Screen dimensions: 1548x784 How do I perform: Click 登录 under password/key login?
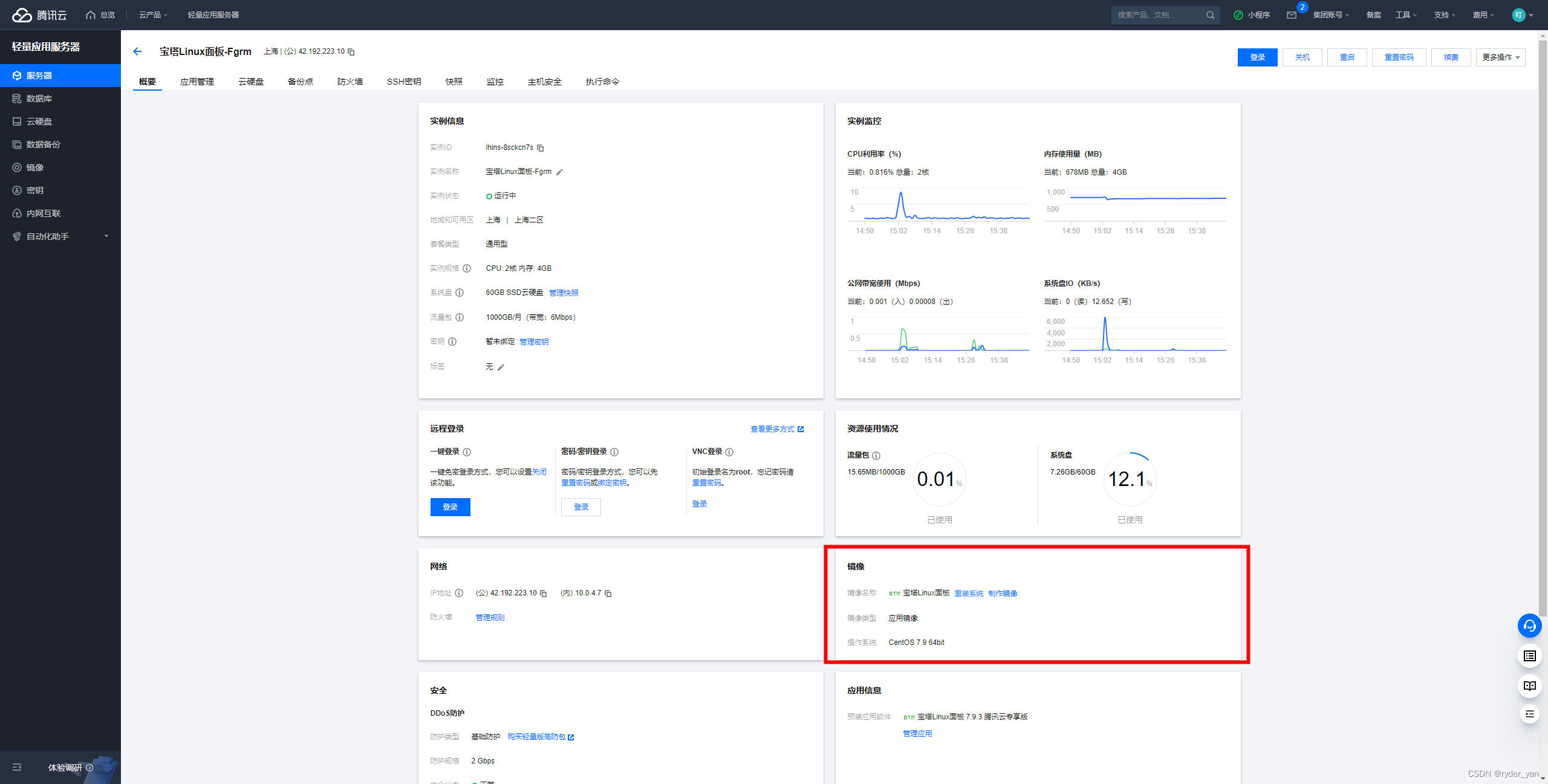581,507
